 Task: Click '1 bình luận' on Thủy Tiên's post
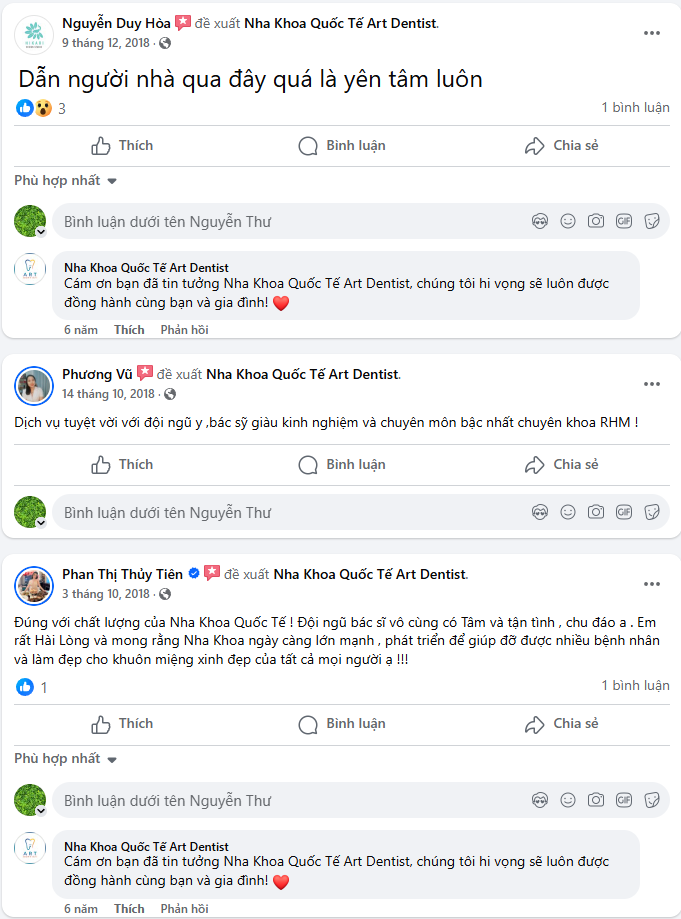(x=635, y=686)
